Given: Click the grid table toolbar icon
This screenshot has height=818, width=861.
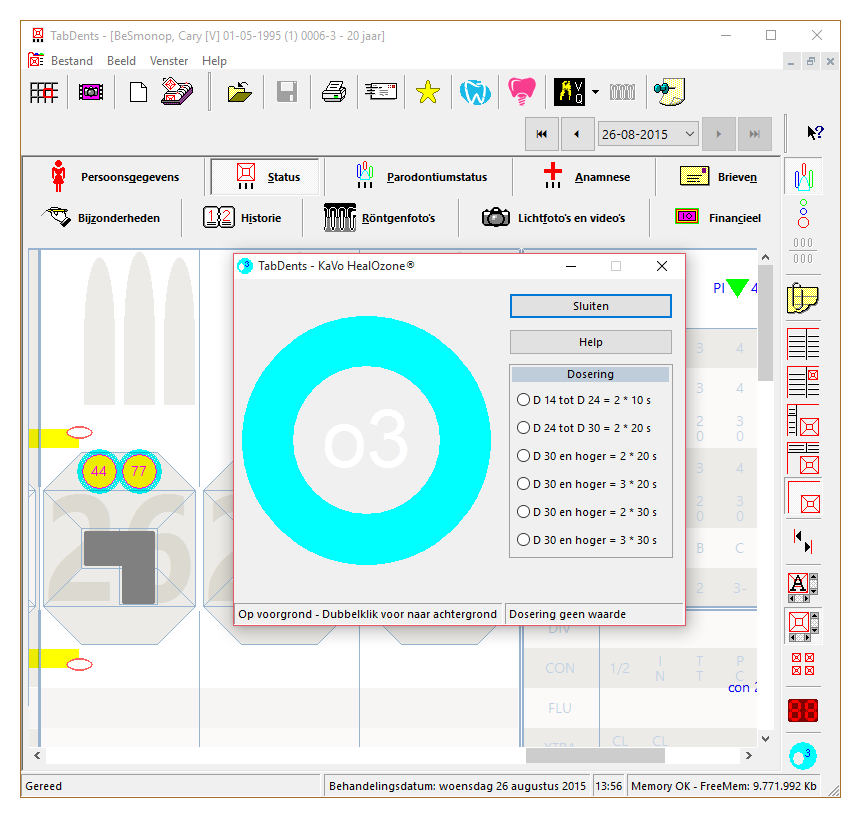Looking at the screenshot, I should [44, 92].
